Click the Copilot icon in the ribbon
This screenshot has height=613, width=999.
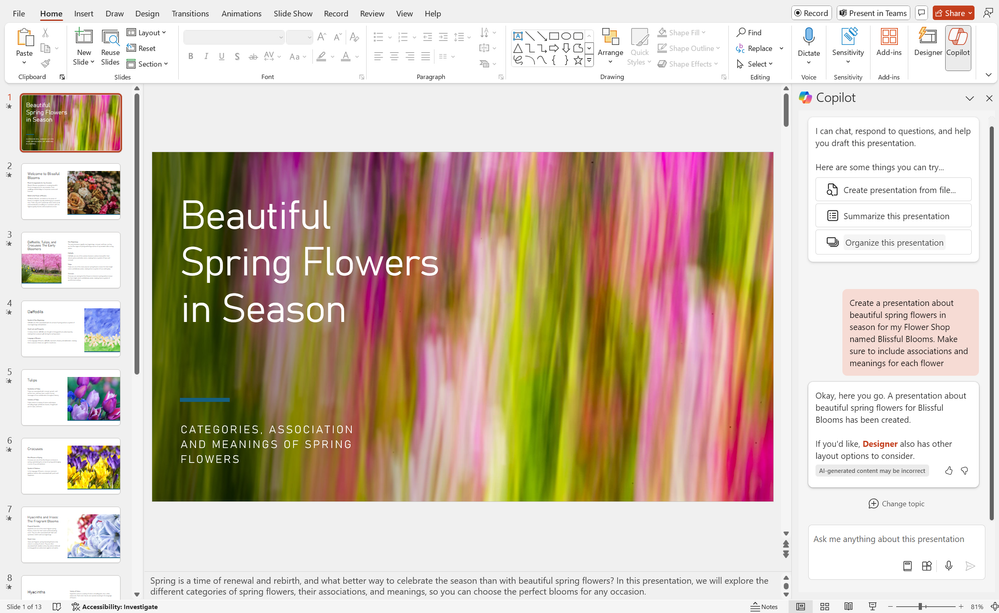point(957,44)
